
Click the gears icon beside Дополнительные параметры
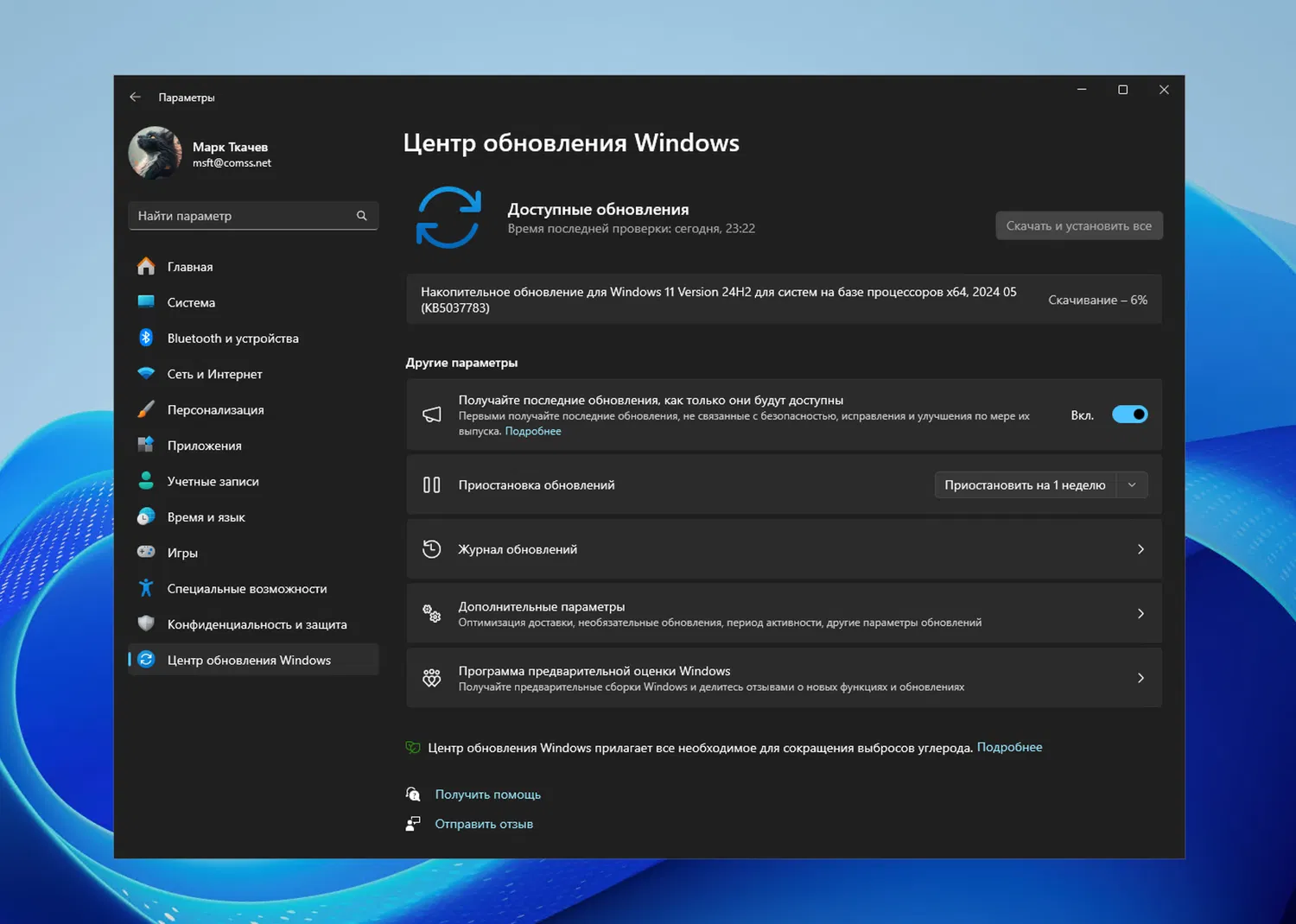[x=432, y=614]
